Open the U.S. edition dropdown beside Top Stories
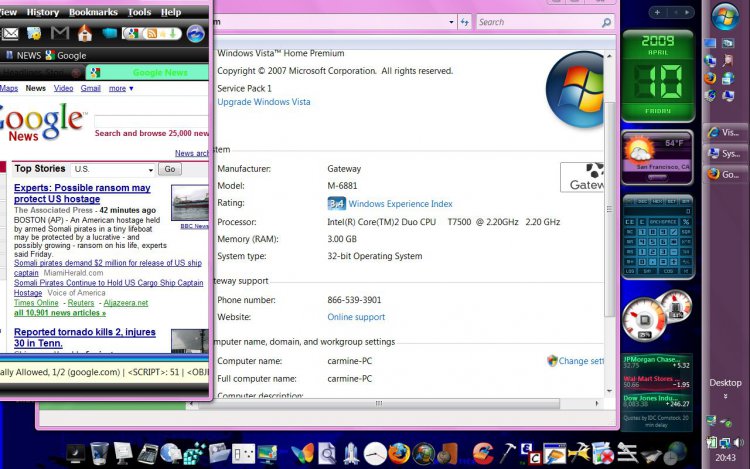 [113, 169]
